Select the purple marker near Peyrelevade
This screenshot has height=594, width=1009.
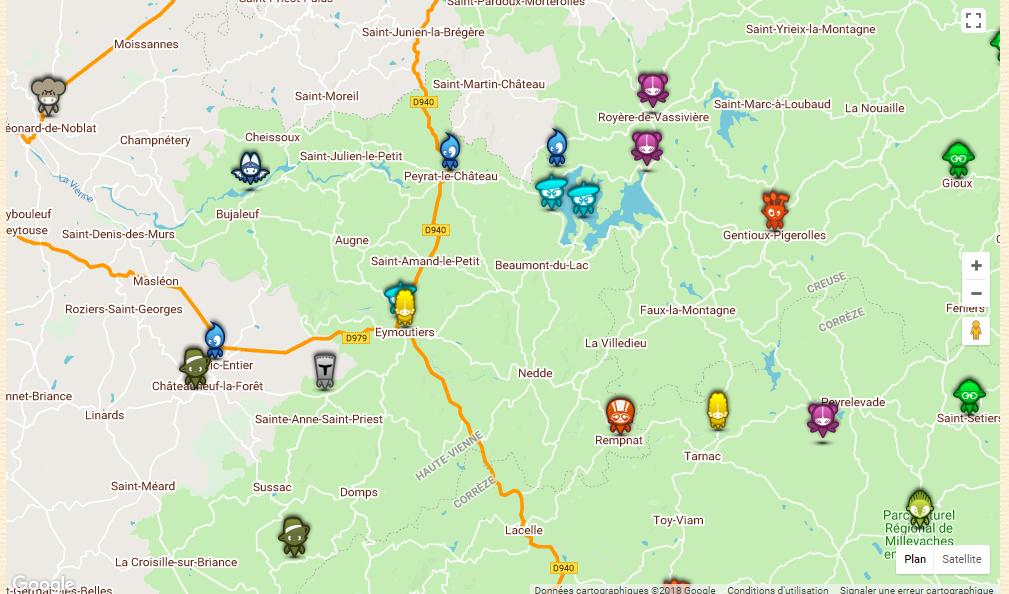(x=823, y=420)
